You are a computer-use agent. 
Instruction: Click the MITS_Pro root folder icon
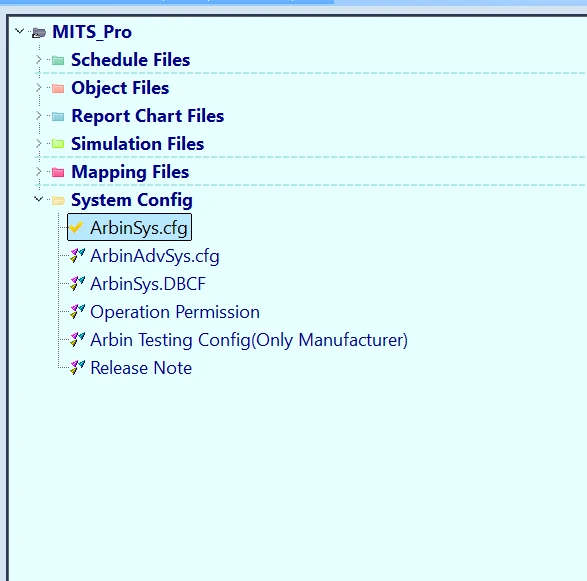point(39,33)
